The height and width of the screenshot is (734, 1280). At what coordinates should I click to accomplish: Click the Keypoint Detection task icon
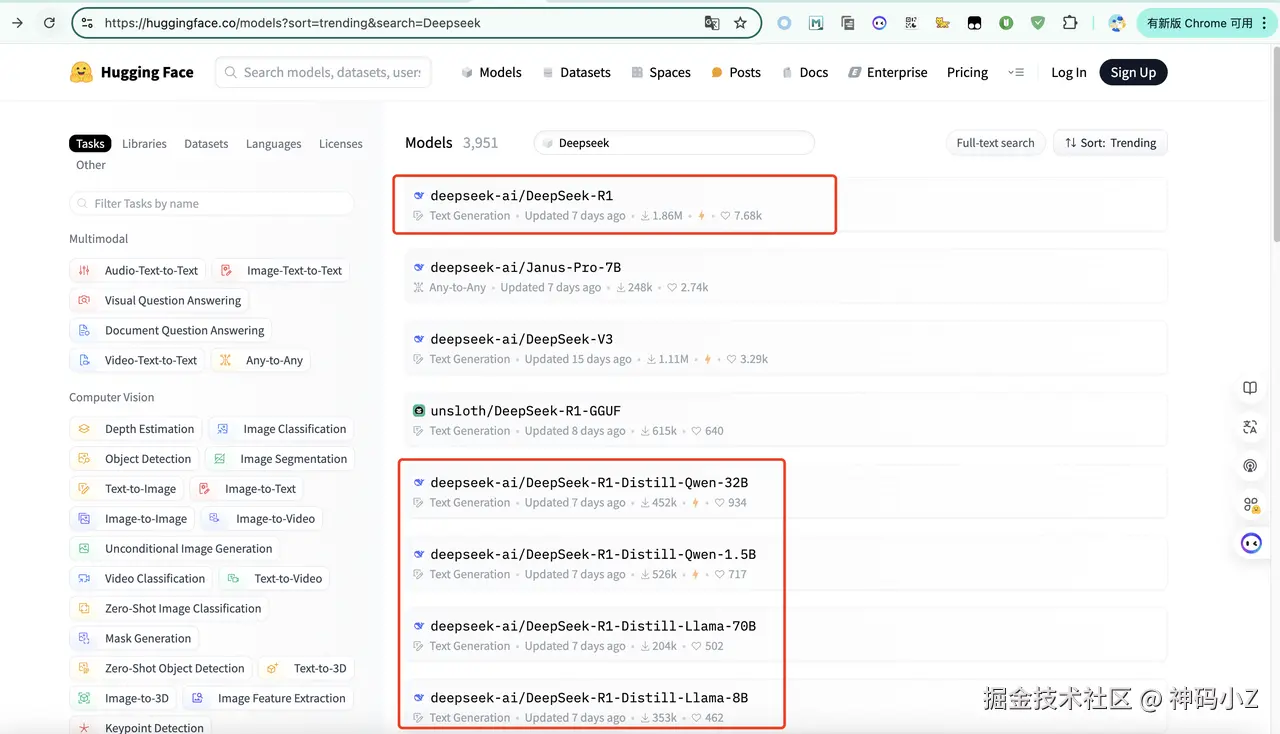coord(84,728)
